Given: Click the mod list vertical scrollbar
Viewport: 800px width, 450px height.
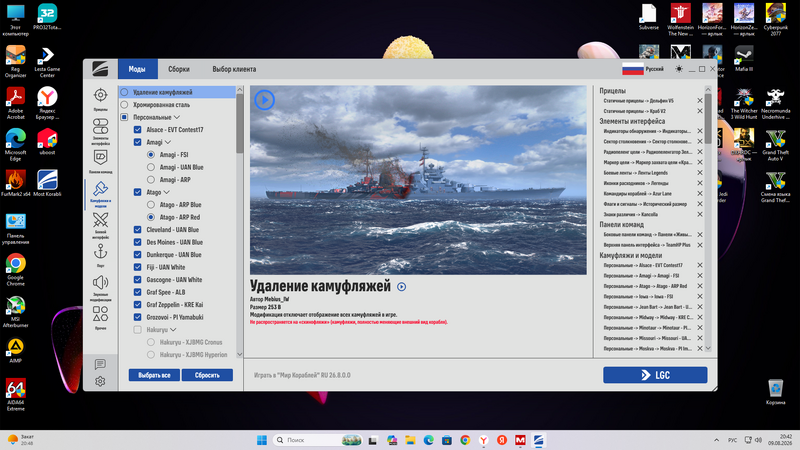Looking at the screenshot, I should click(x=239, y=122).
